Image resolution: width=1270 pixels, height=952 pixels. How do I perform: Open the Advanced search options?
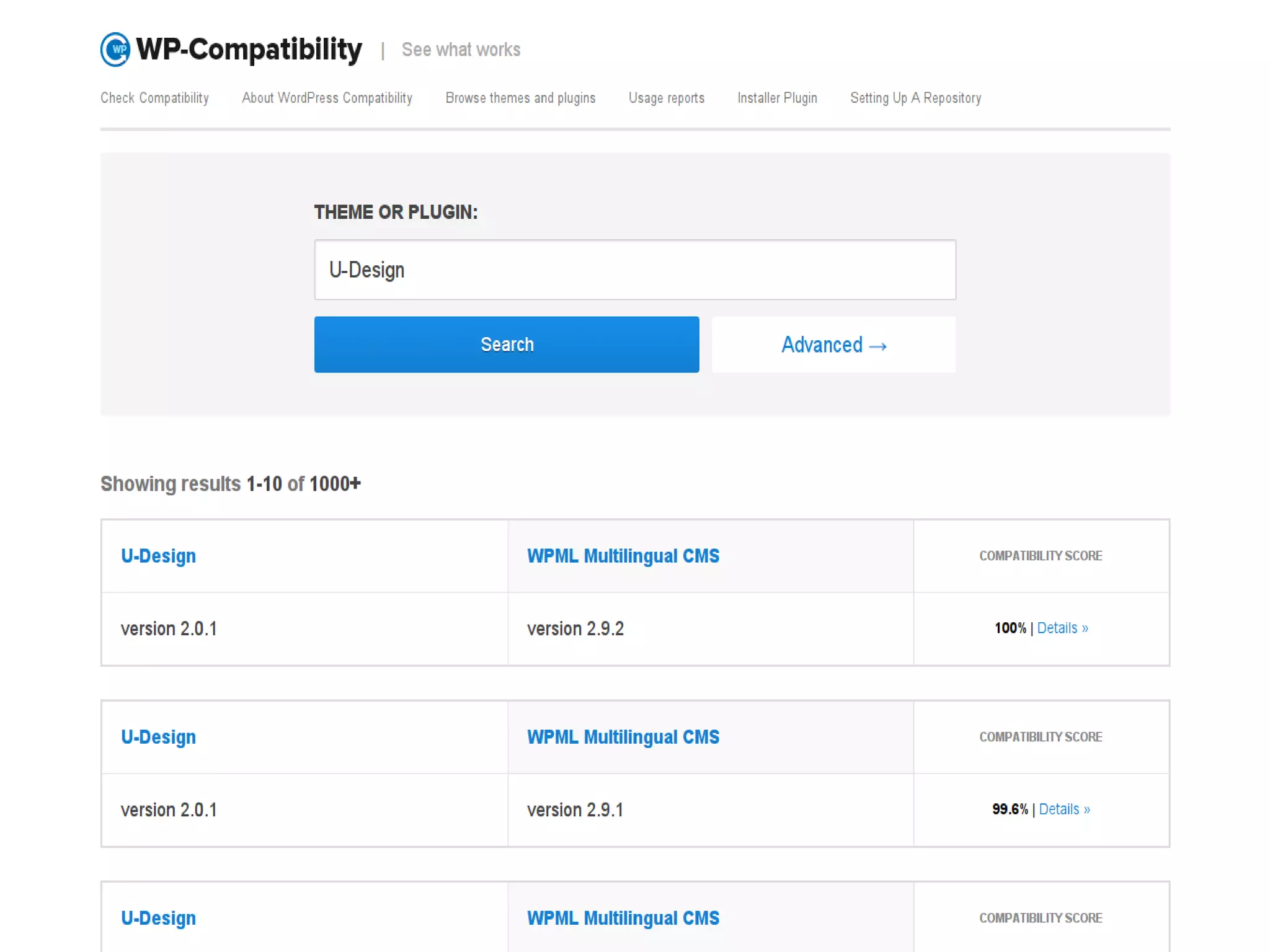833,345
